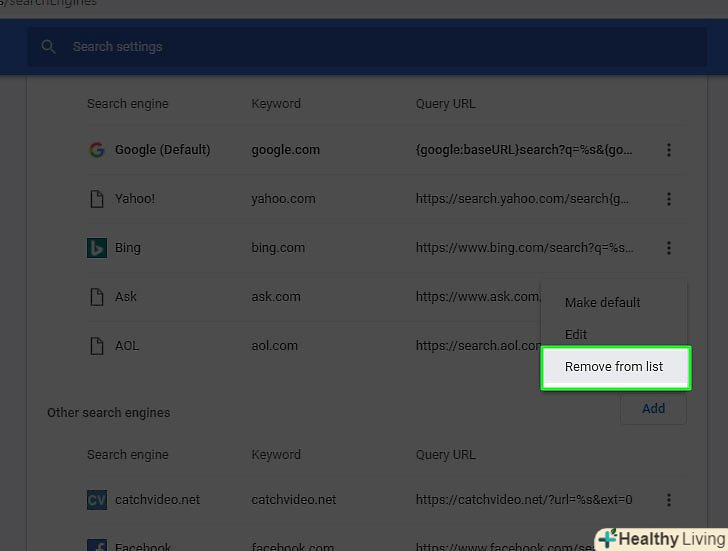Click the Google logo icon
The image size is (728, 551).
pos(97,150)
